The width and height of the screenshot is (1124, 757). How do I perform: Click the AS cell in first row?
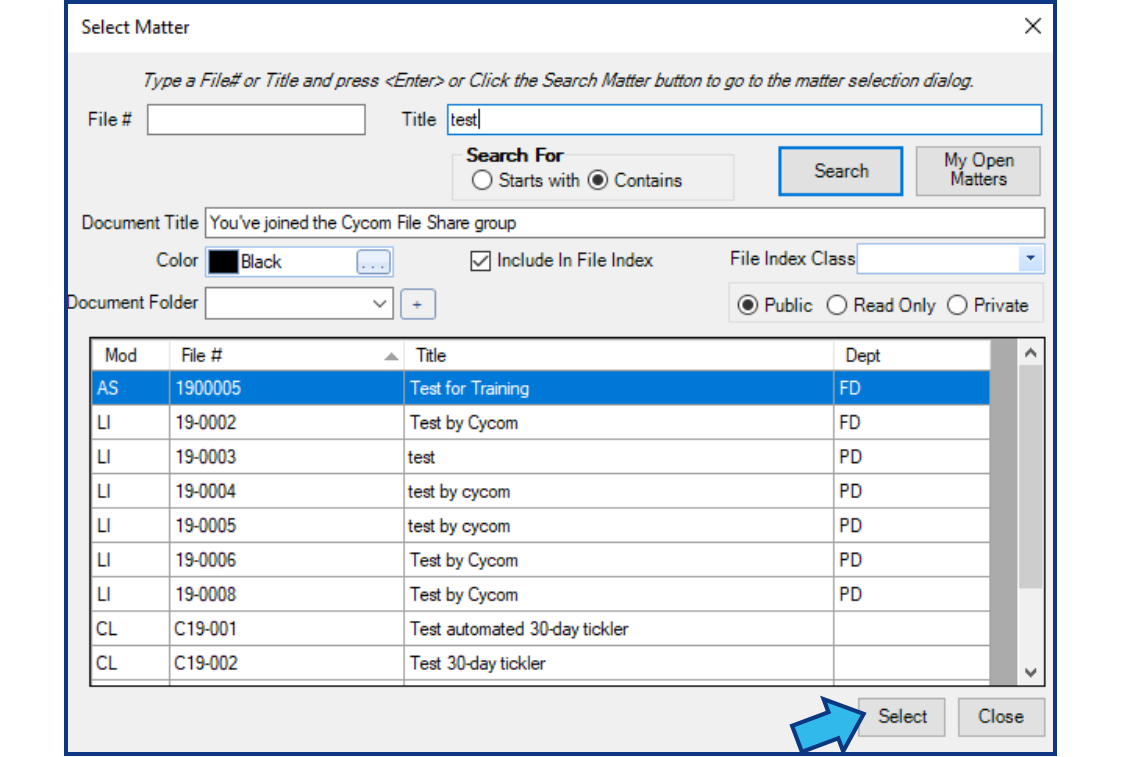coord(130,389)
